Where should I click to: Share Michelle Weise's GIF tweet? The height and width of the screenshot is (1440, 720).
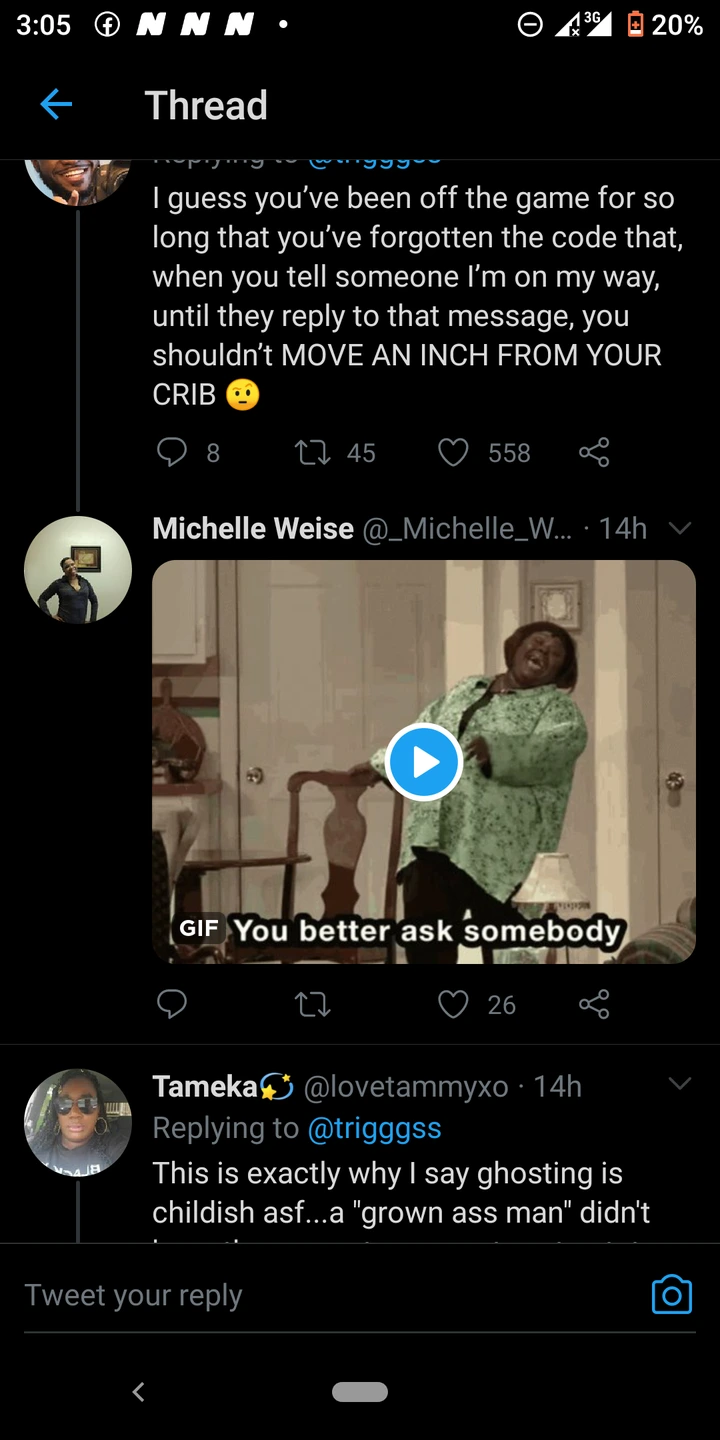point(594,1004)
